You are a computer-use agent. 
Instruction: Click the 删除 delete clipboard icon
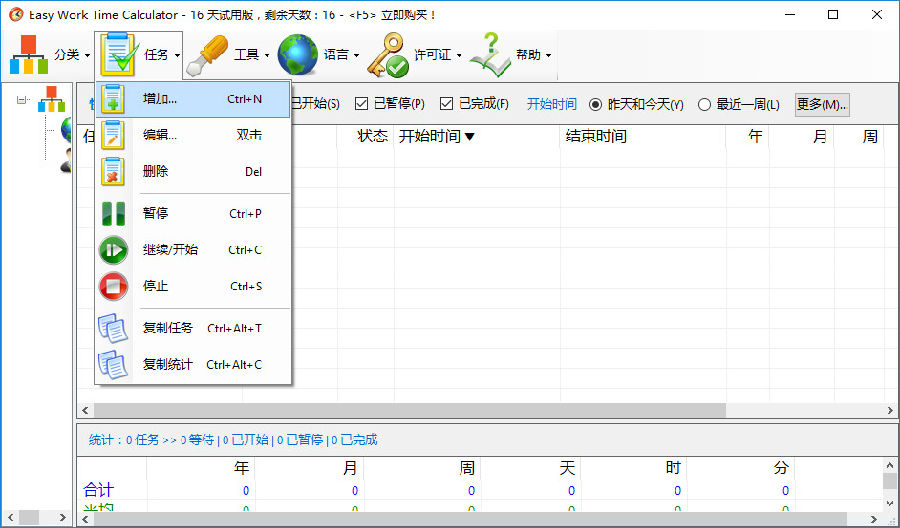pos(112,171)
